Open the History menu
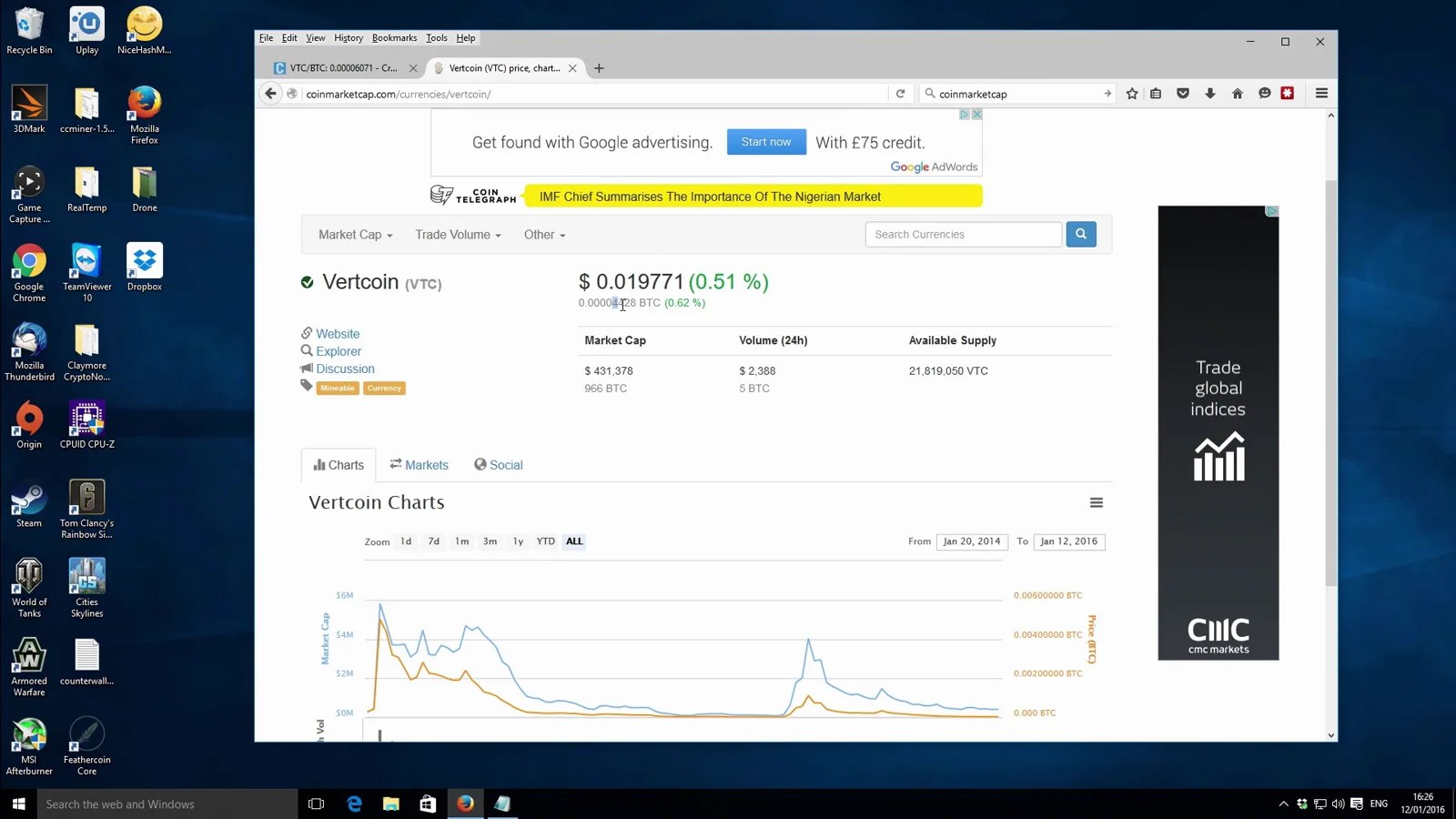The height and width of the screenshot is (819, 1456). 348,38
